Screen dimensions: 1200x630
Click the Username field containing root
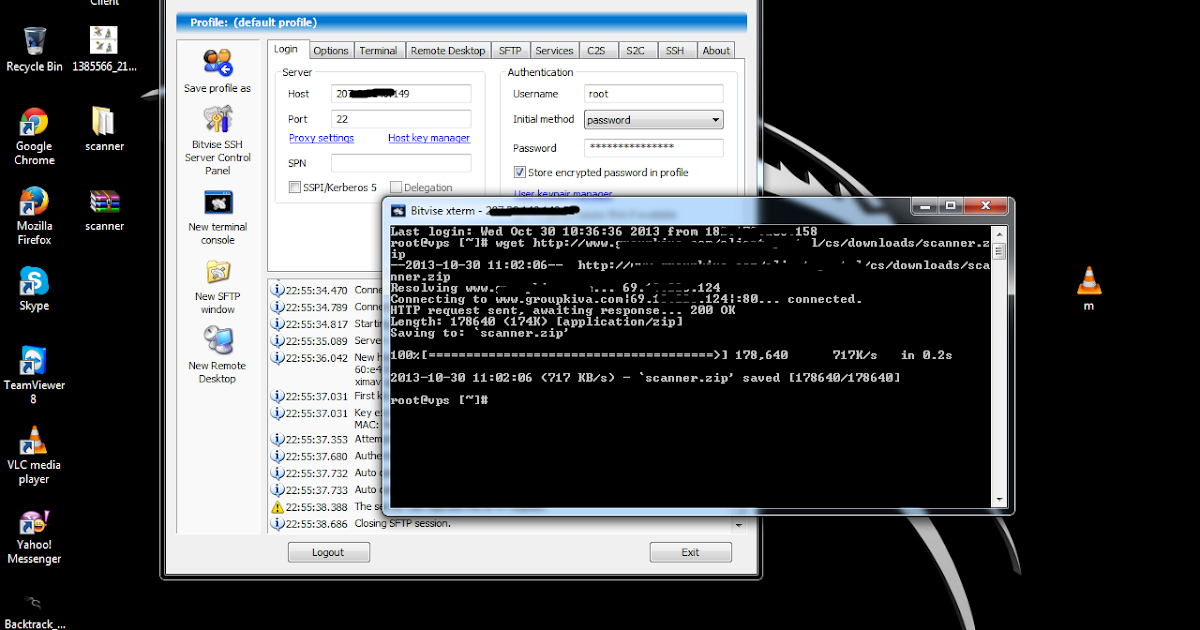(x=653, y=93)
